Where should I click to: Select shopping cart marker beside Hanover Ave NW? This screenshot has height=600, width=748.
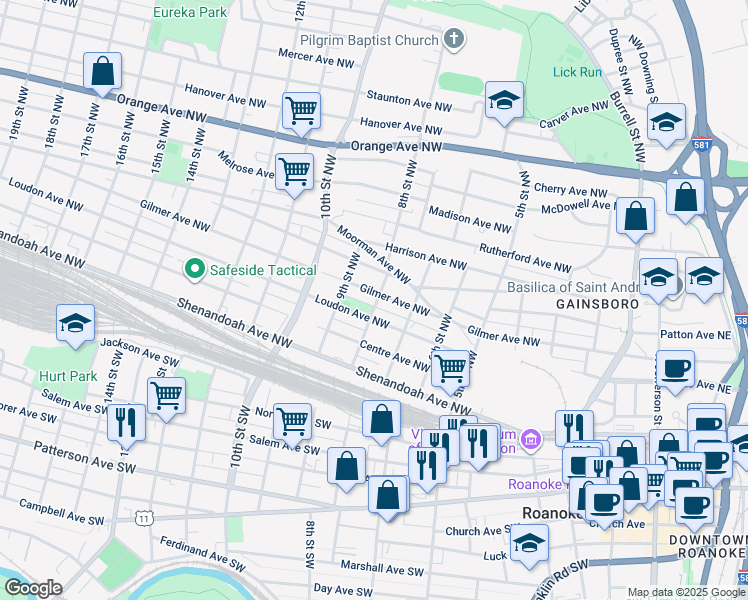(301, 113)
